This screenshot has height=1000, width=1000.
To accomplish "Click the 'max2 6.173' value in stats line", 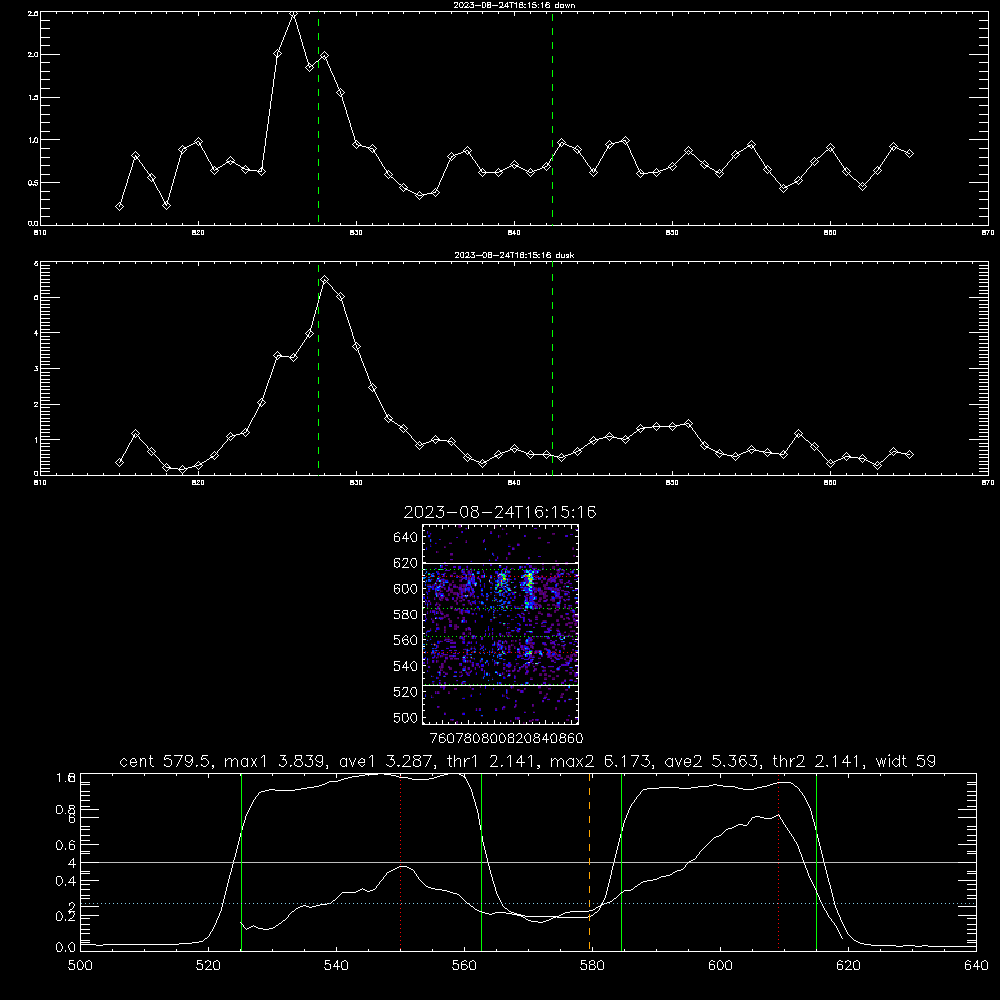I will click(x=599, y=761).
